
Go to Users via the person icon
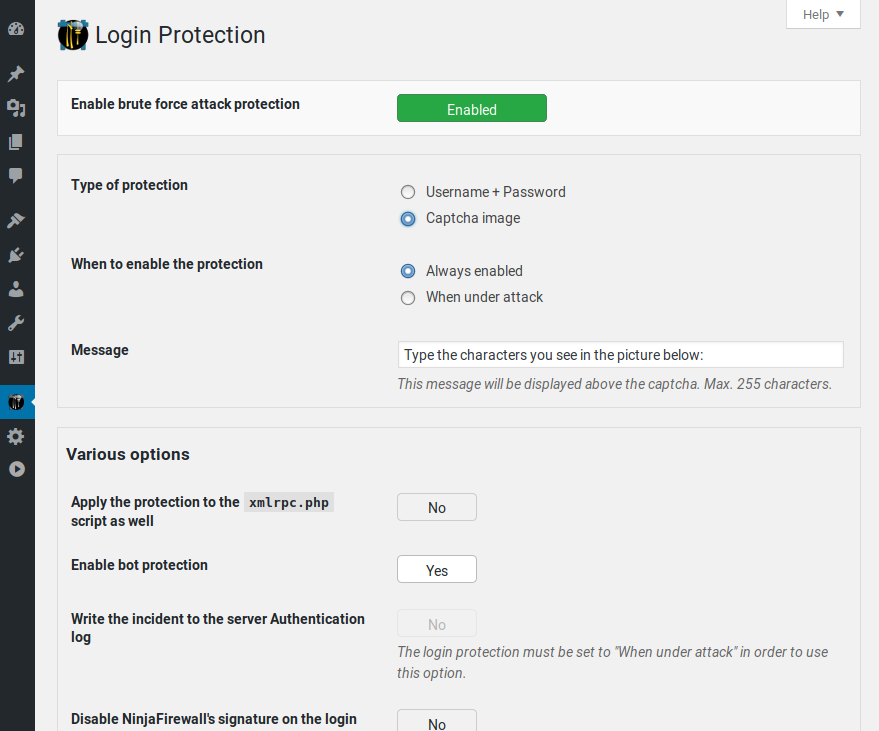pos(16,289)
